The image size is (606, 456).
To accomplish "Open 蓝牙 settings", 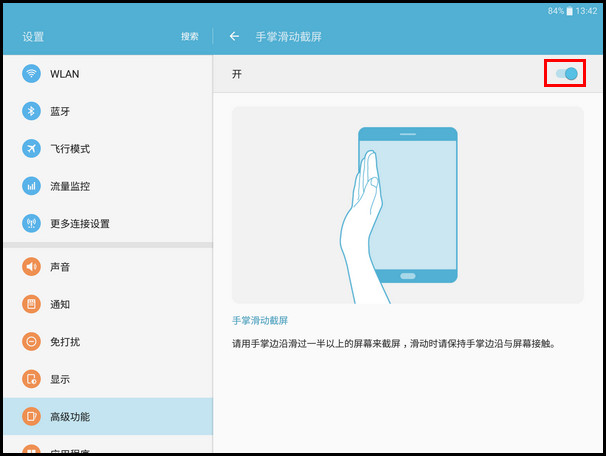I will (108, 111).
